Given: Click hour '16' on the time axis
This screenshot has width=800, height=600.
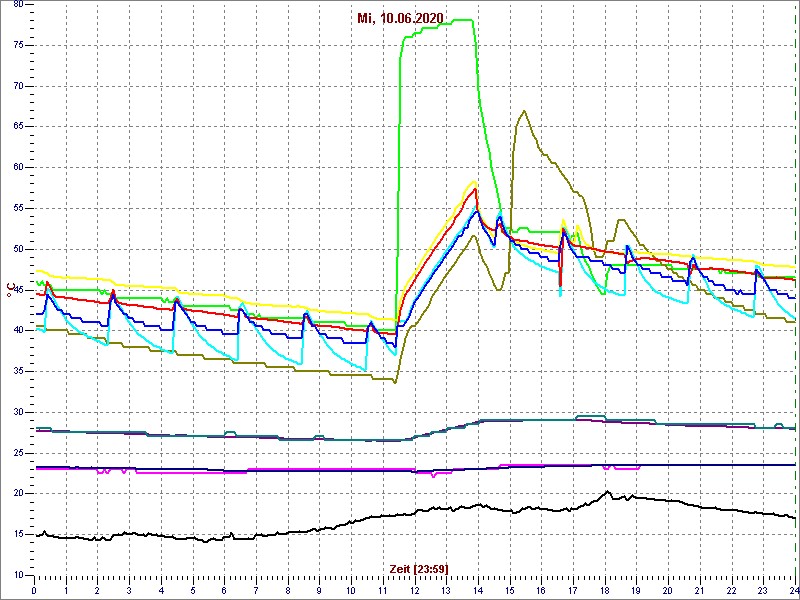Looking at the screenshot, I should 541,591.
